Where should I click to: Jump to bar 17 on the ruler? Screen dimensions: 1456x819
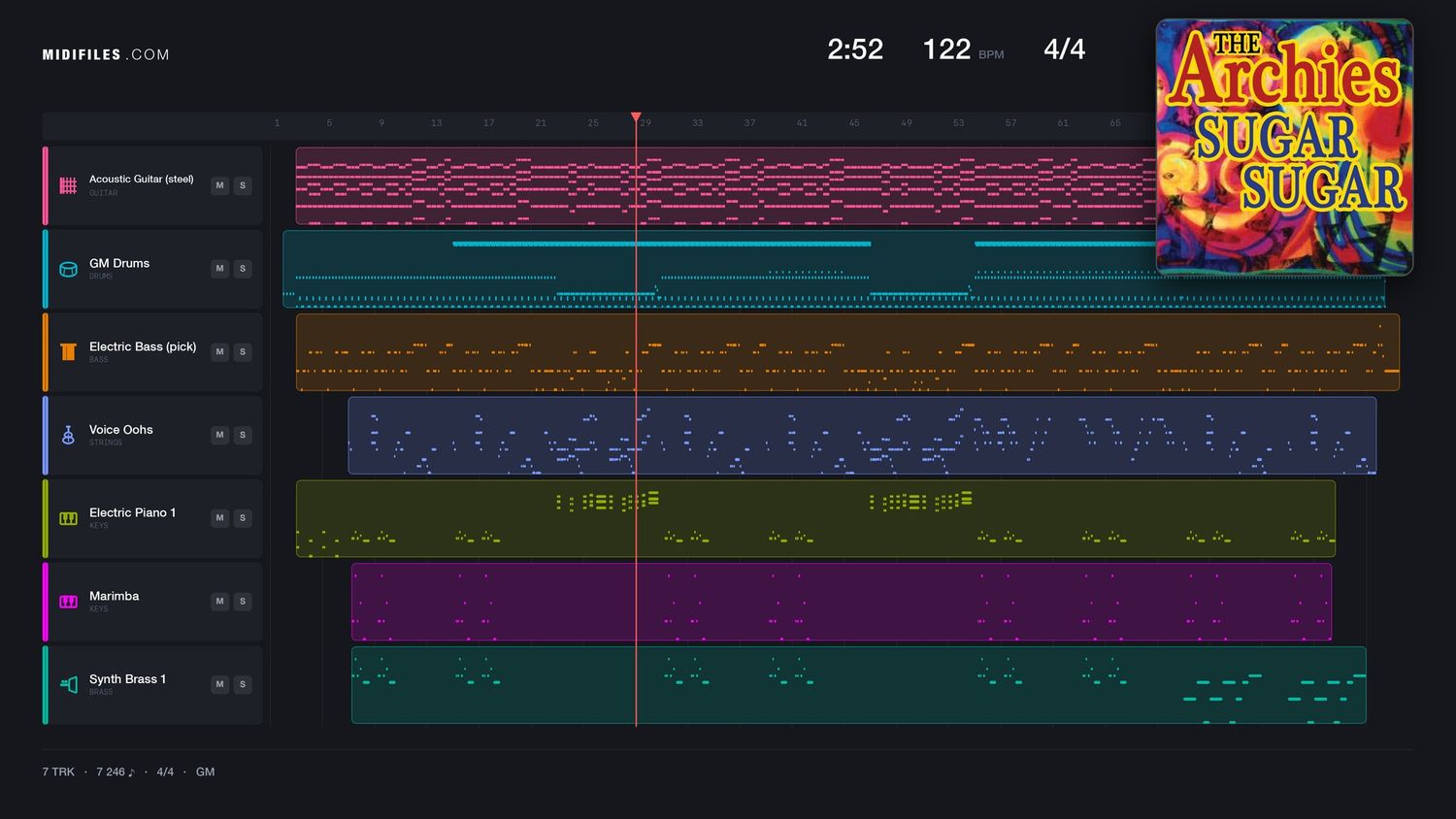tap(489, 123)
